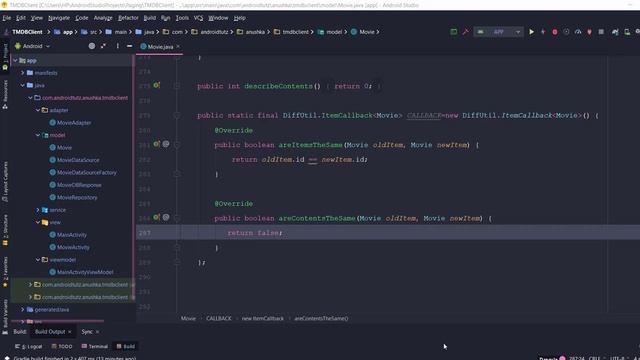This screenshot has height=360, width=640.
Task: Collapse the adapter package
Action: [x=38, y=110]
